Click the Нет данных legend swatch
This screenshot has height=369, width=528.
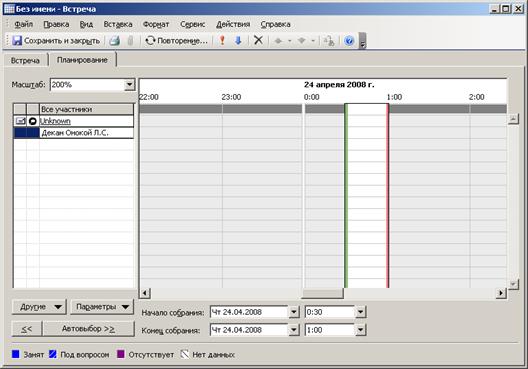tap(185, 354)
